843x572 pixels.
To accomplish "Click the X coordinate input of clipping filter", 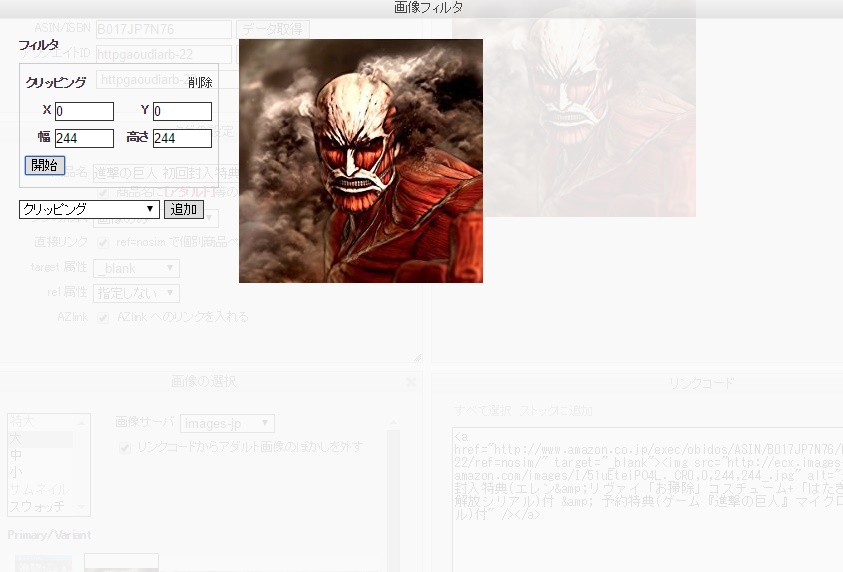I will 84,111.
